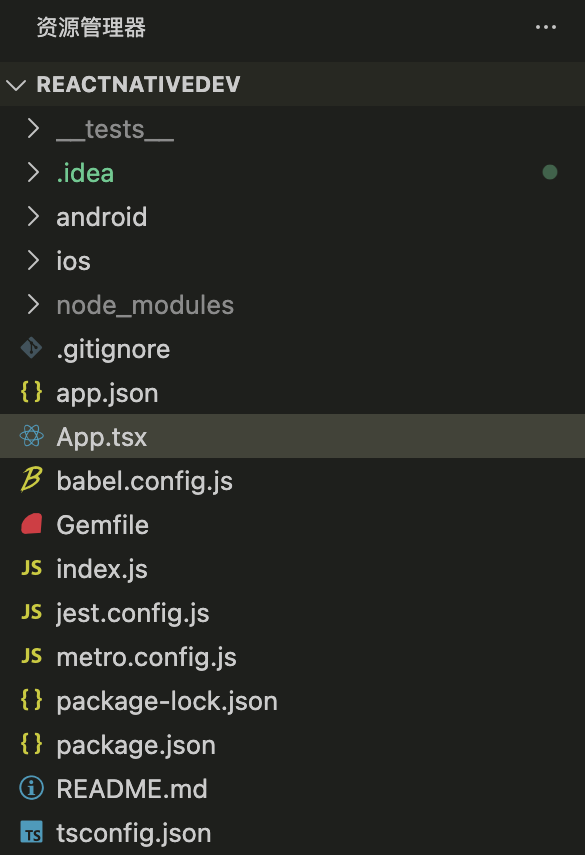Open the explorer more actions ellipsis menu

[x=546, y=27]
